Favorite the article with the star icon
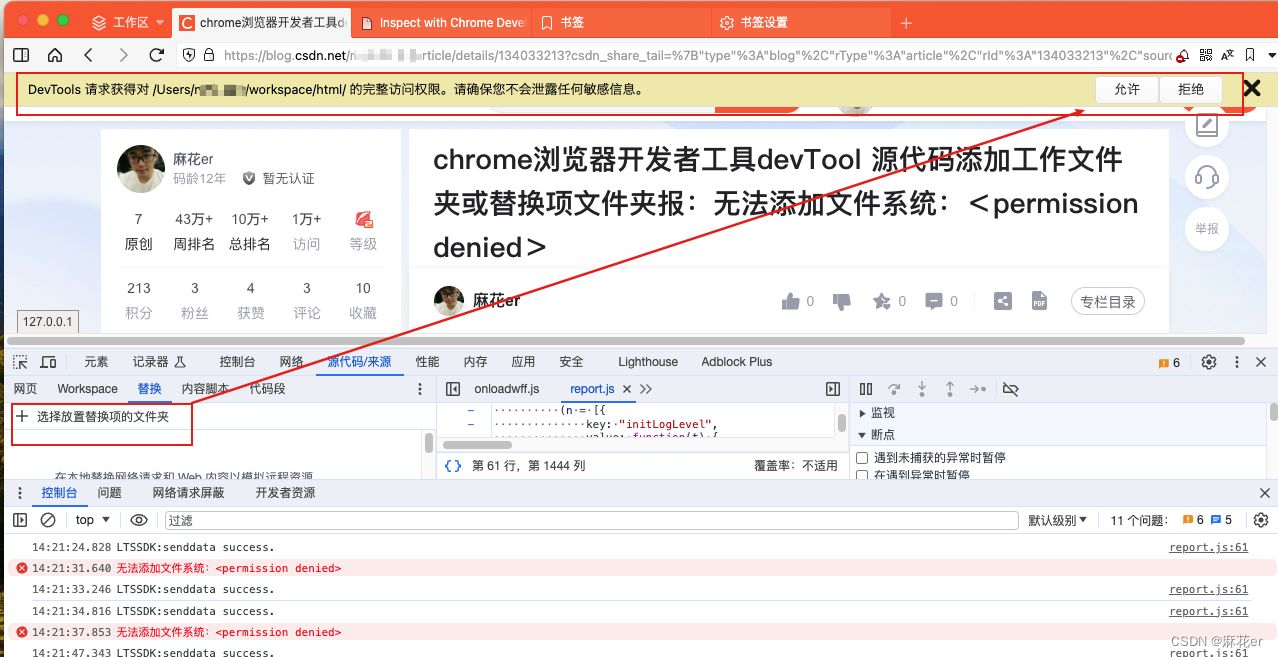This screenshot has width=1278, height=657. point(881,301)
